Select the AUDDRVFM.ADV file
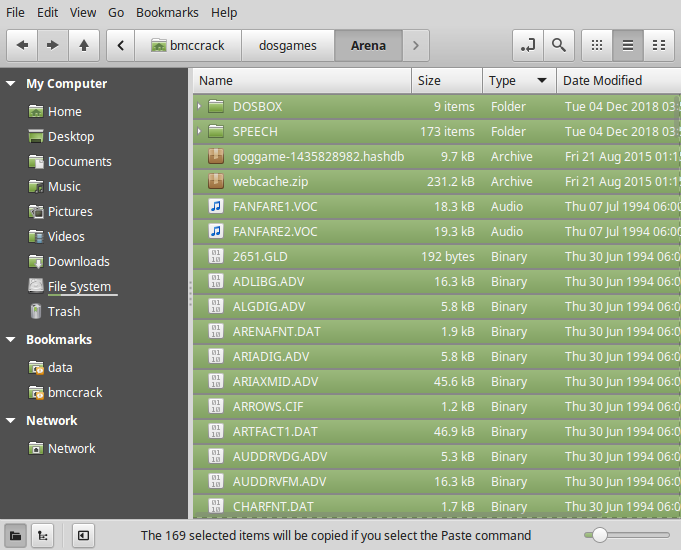The width and height of the screenshot is (681, 550). tap(436, 481)
